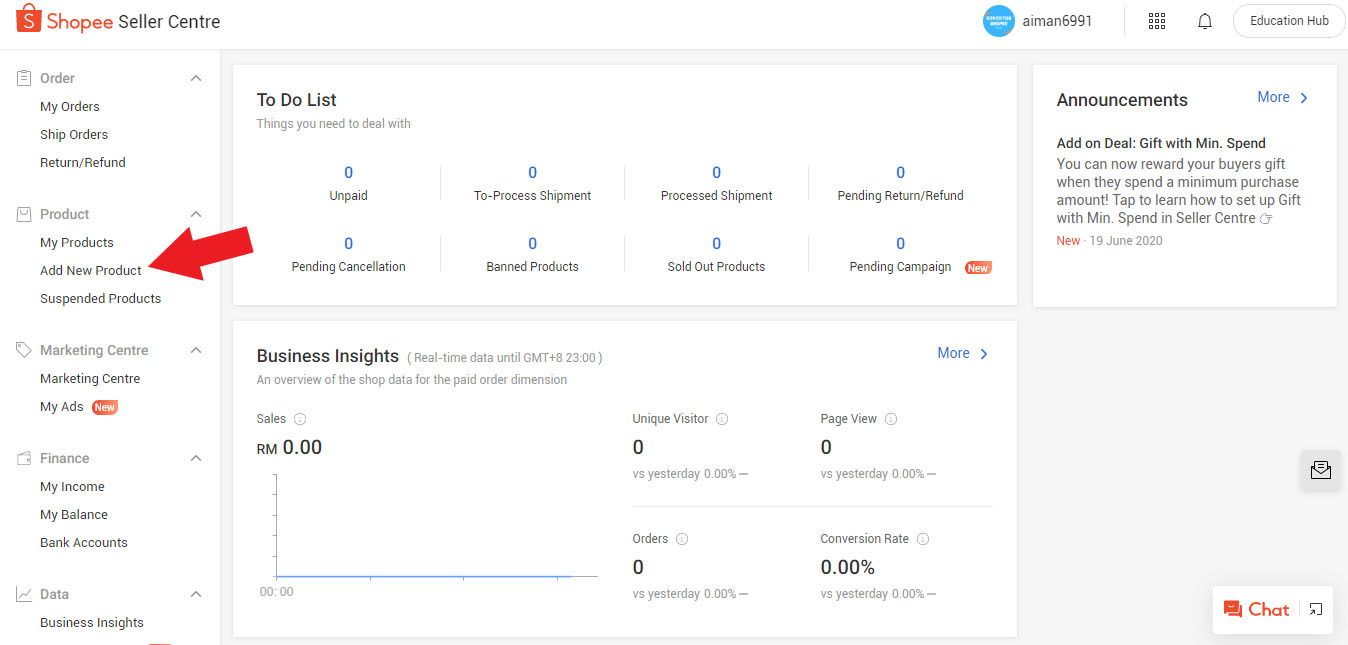Open Pending Cancellation count
The width and height of the screenshot is (1348, 645).
(348, 244)
